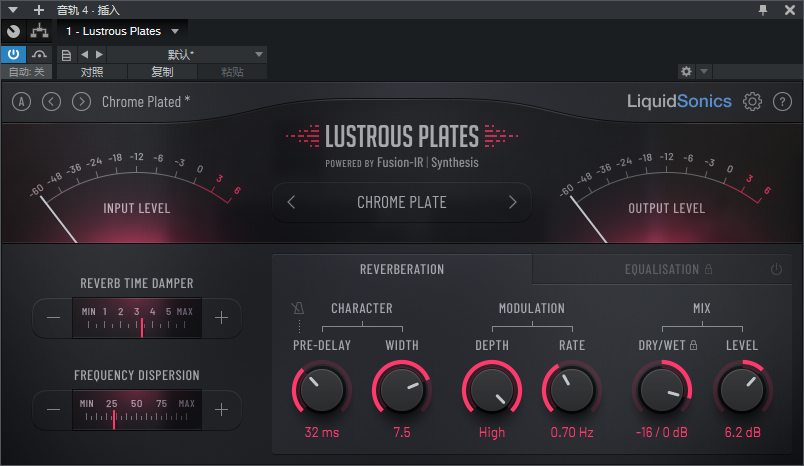Click the Frequency Dispersion scale

pyautogui.click(x=137, y=410)
